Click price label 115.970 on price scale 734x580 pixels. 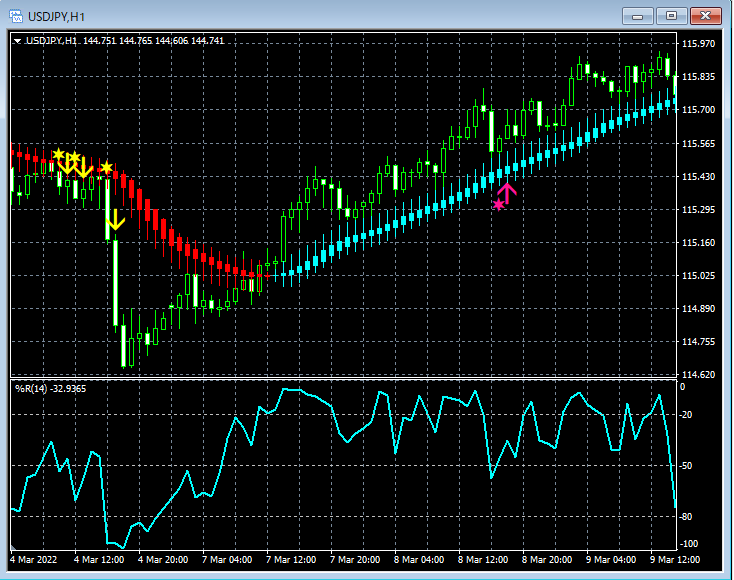point(698,44)
